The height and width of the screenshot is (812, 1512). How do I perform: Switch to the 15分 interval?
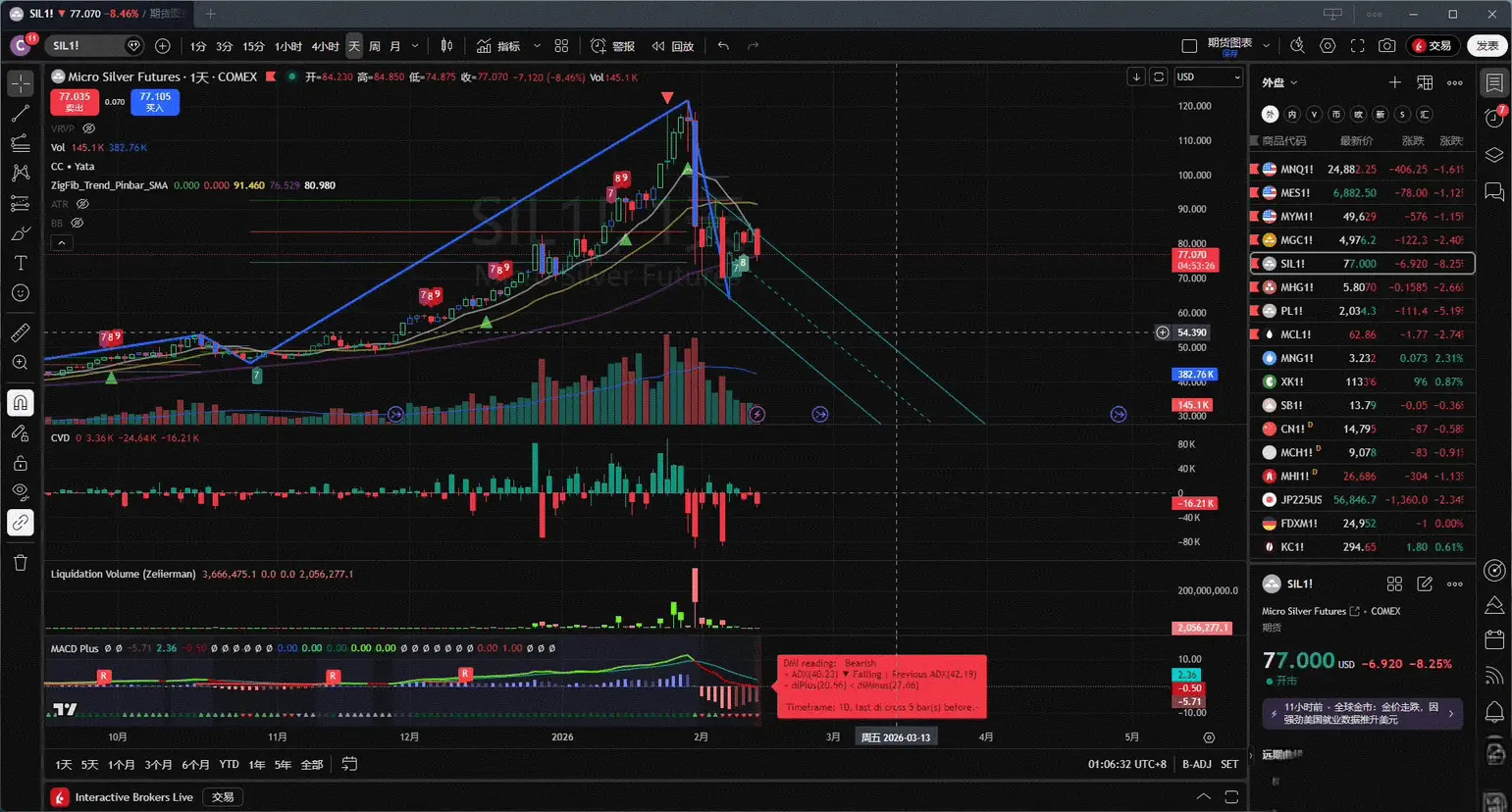pyautogui.click(x=253, y=46)
